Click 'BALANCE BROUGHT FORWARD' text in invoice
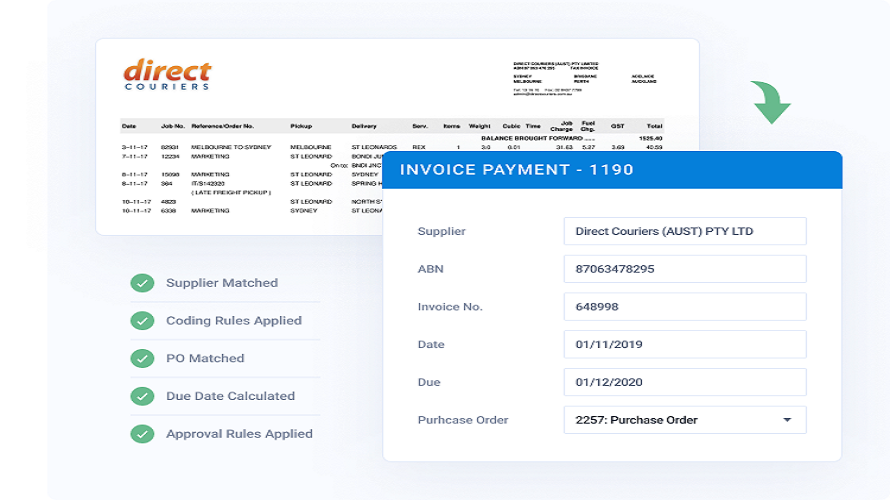 tap(531, 138)
